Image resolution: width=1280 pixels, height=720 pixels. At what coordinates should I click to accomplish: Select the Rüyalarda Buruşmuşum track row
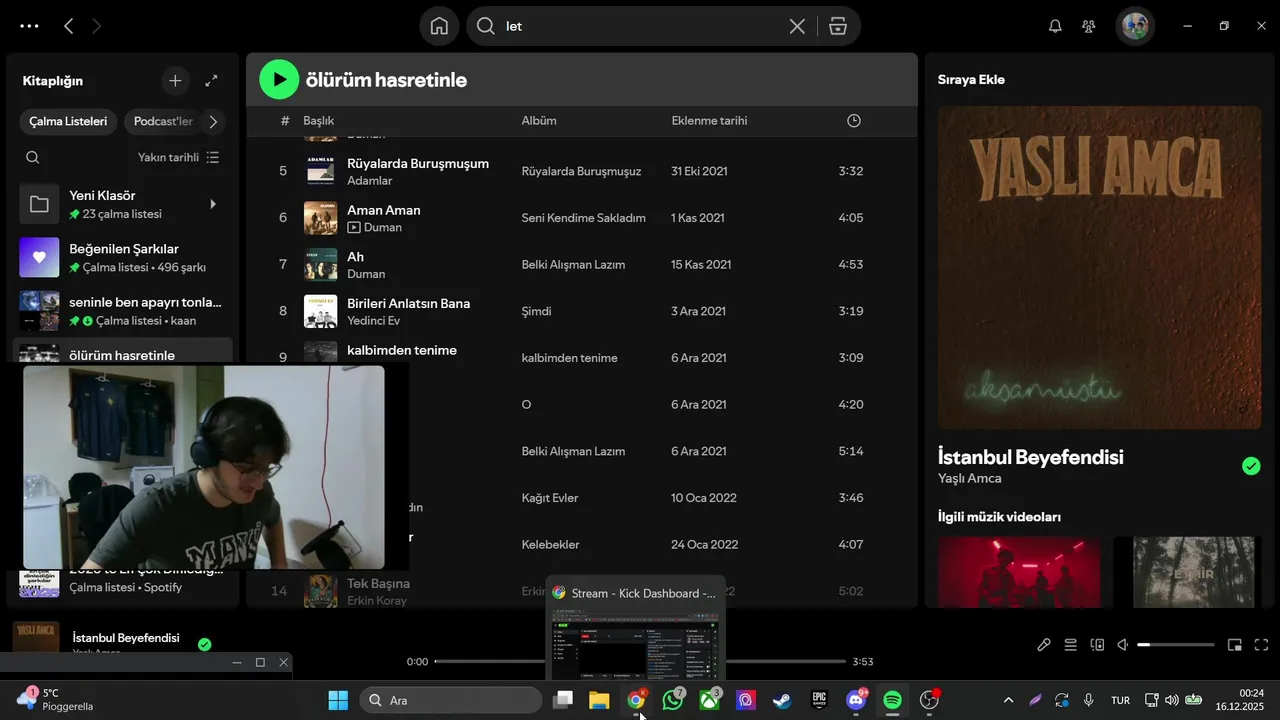(581, 171)
